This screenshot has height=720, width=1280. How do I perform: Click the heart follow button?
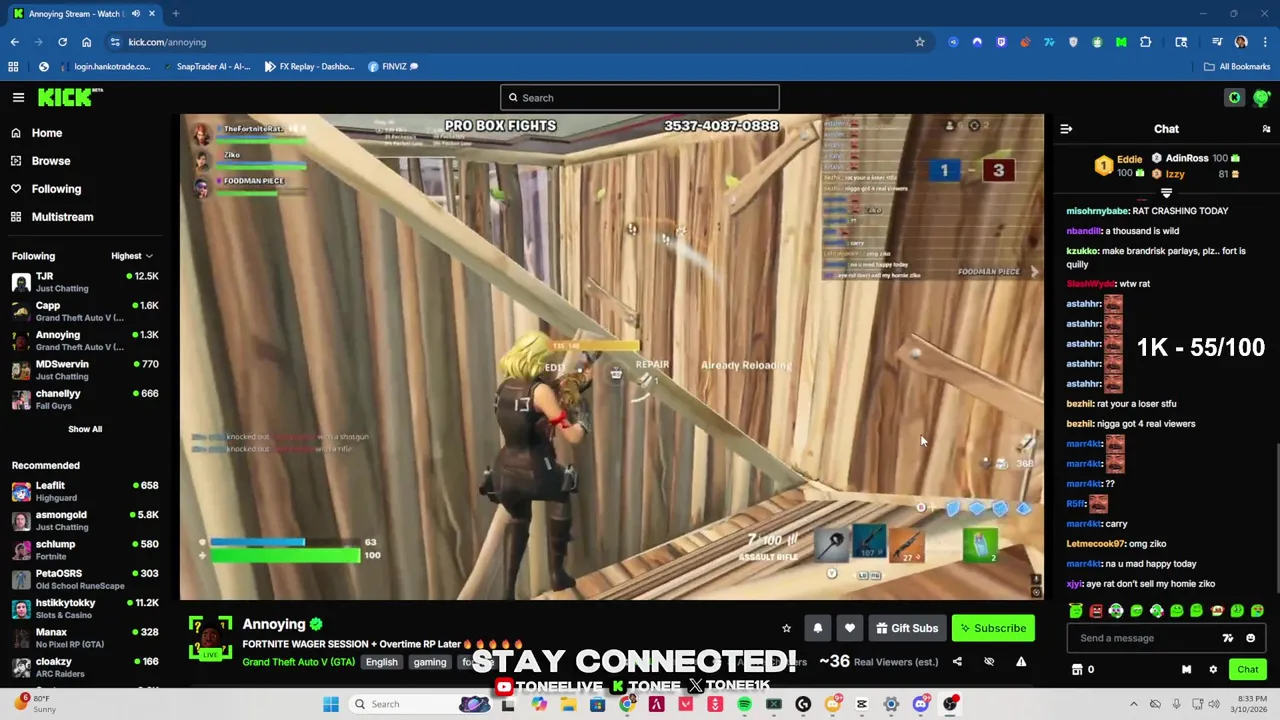[x=850, y=628]
